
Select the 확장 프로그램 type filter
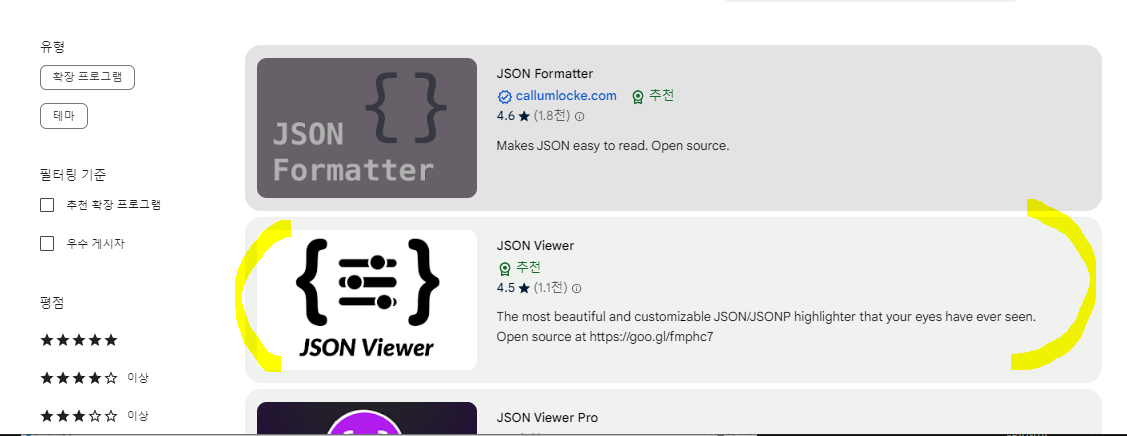click(x=88, y=78)
